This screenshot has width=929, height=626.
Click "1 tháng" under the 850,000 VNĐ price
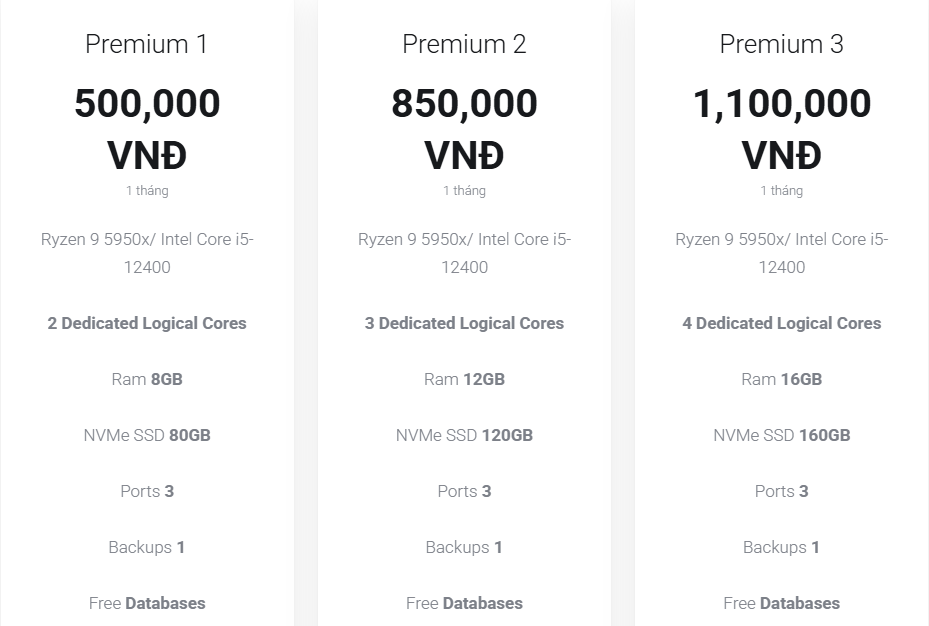tap(464, 190)
